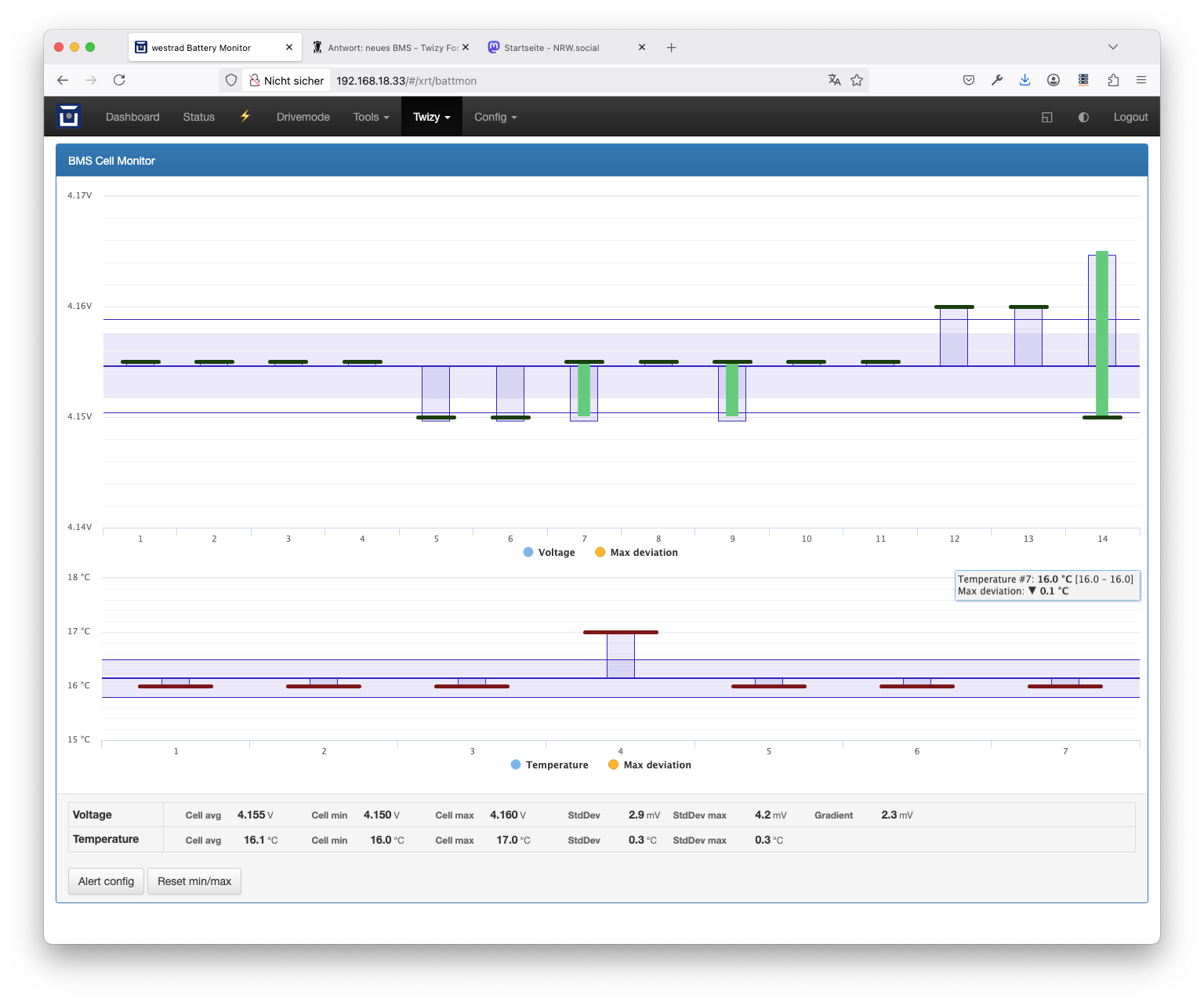This screenshot has width=1204, height=1002.
Task: Go to the Dashboard menu item
Action: point(132,117)
